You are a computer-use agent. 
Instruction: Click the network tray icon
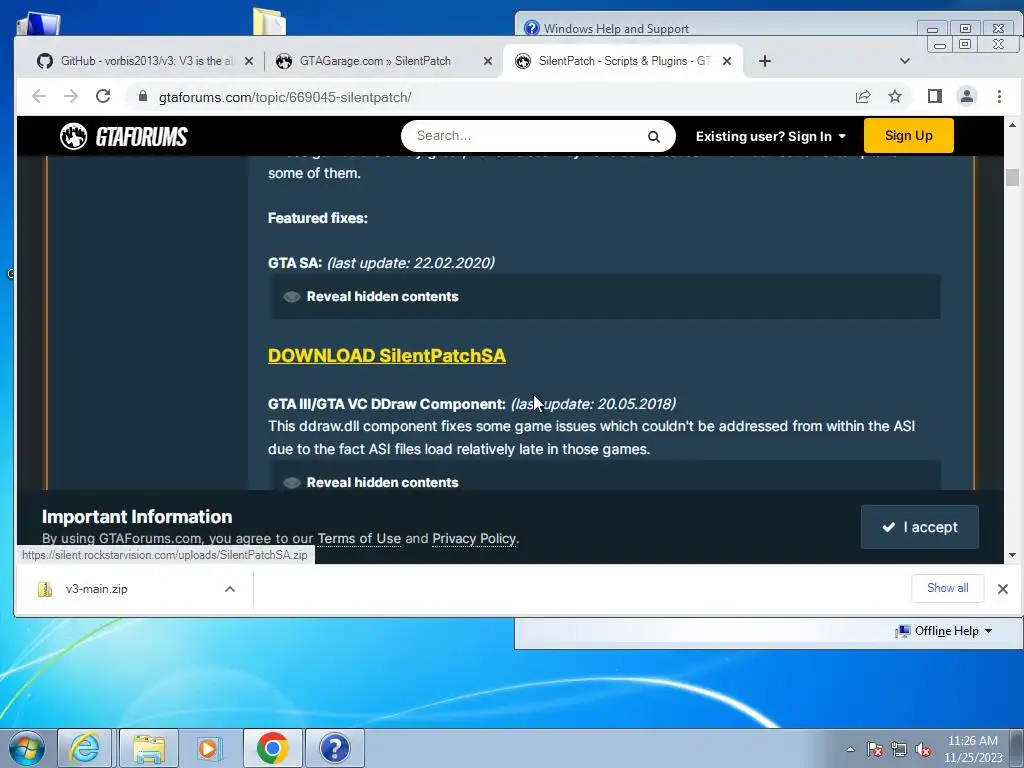pyautogui.click(x=899, y=749)
